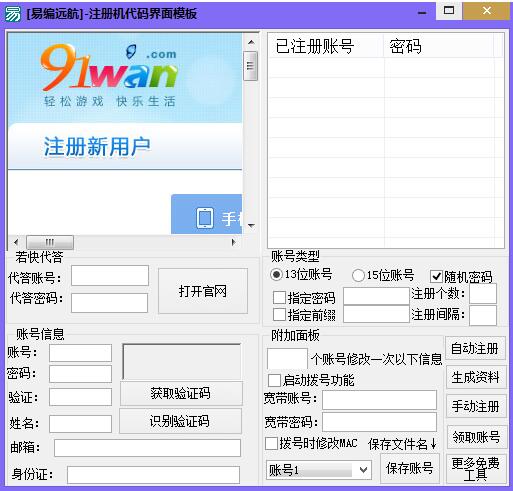The width and height of the screenshot is (513, 491).
Task: Focus the 验证 input field
Action: (x=80, y=397)
